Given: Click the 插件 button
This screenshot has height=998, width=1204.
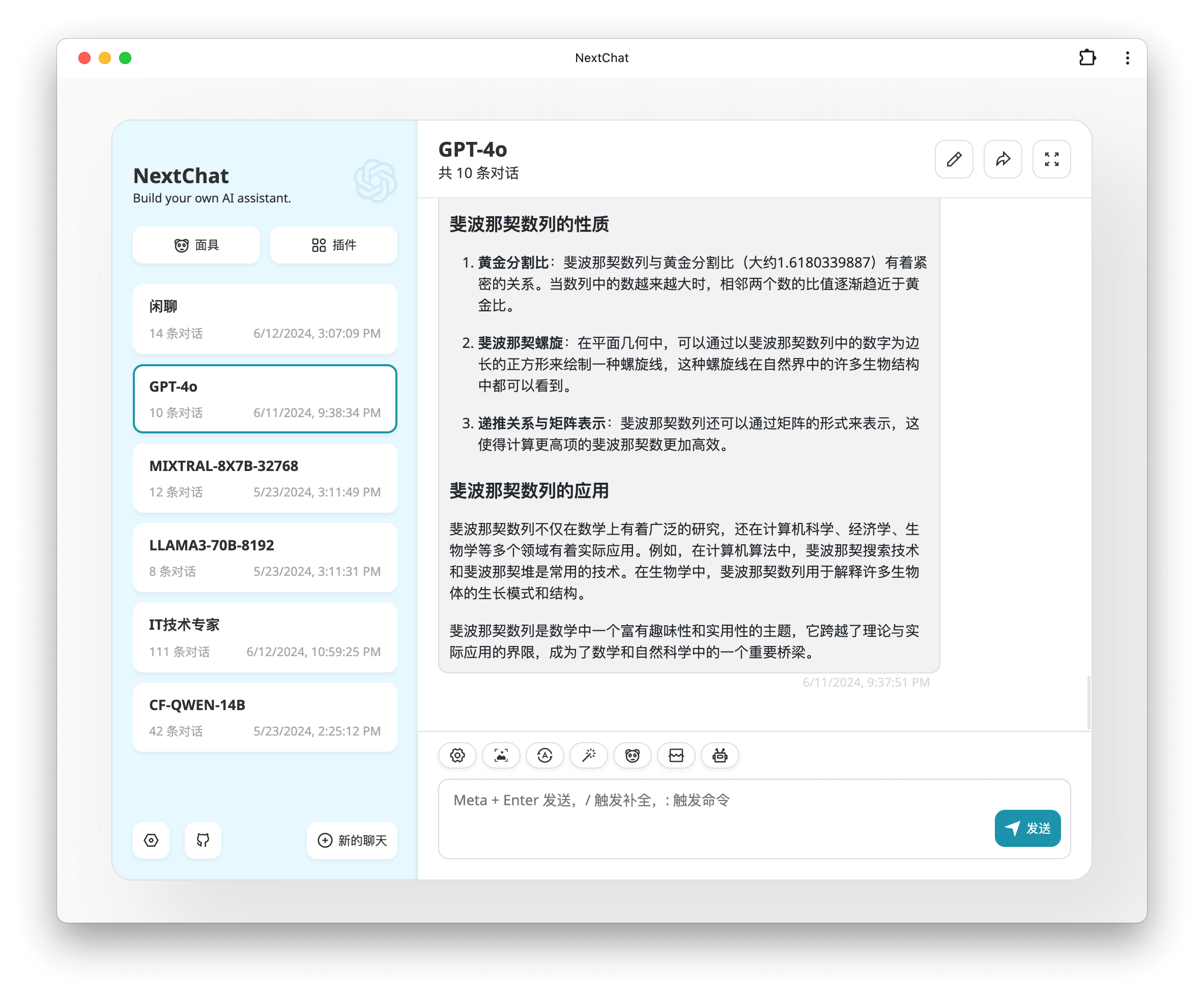Looking at the screenshot, I should pyautogui.click(x=333, y=245).
